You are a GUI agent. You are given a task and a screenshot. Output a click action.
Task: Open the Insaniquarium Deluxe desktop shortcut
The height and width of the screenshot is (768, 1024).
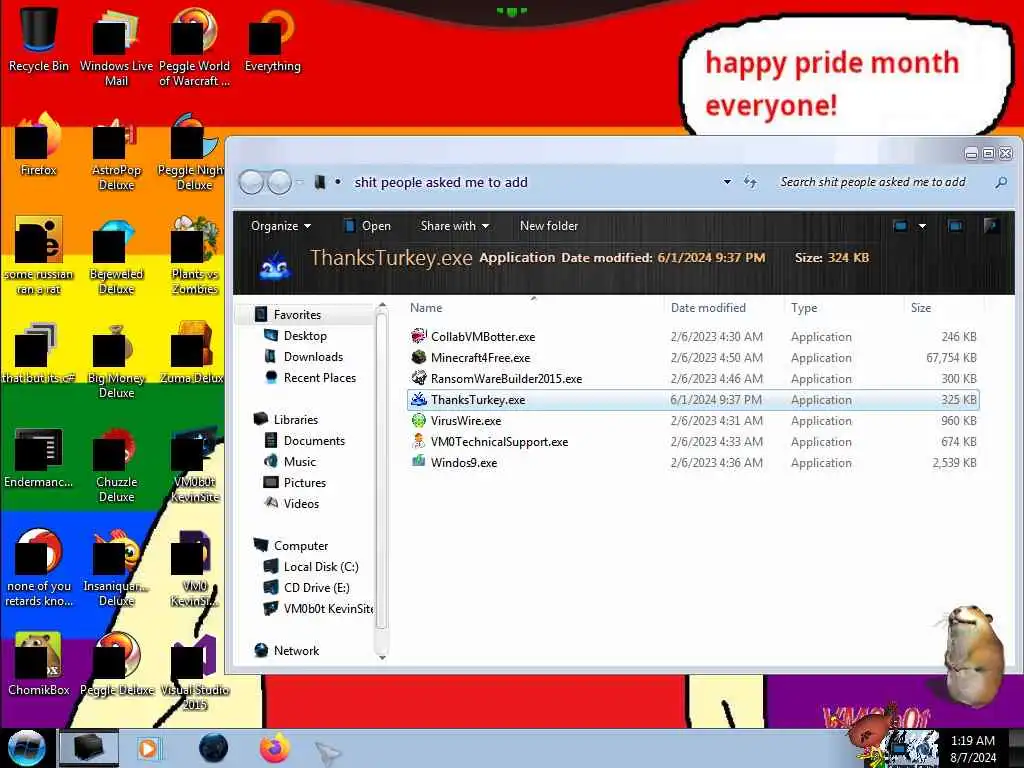tap(116, 567)
